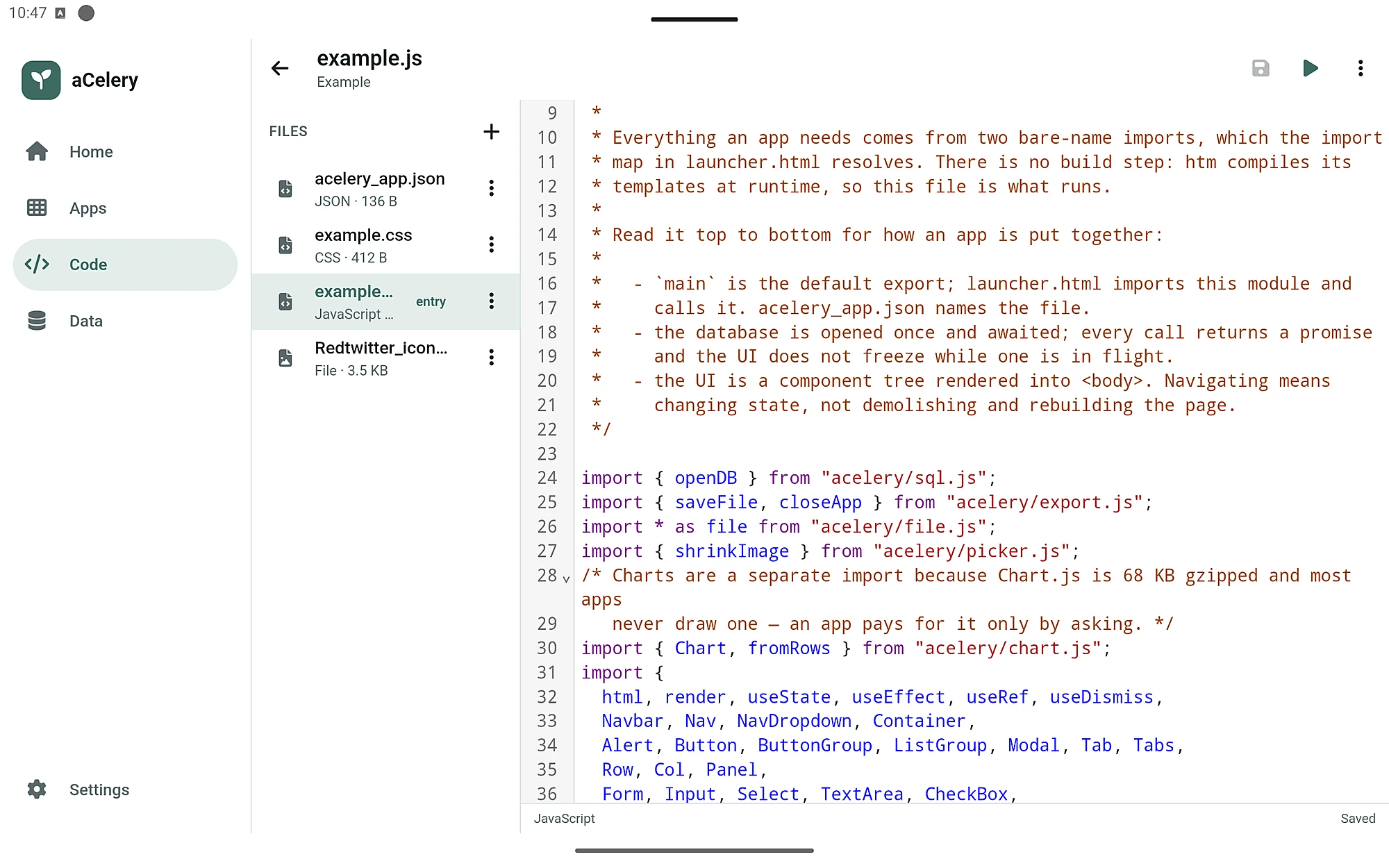This screenshot has height=868, width=1389.
Task: Click 'ButtonGroup' on line 34
Action: pos(815,745)
